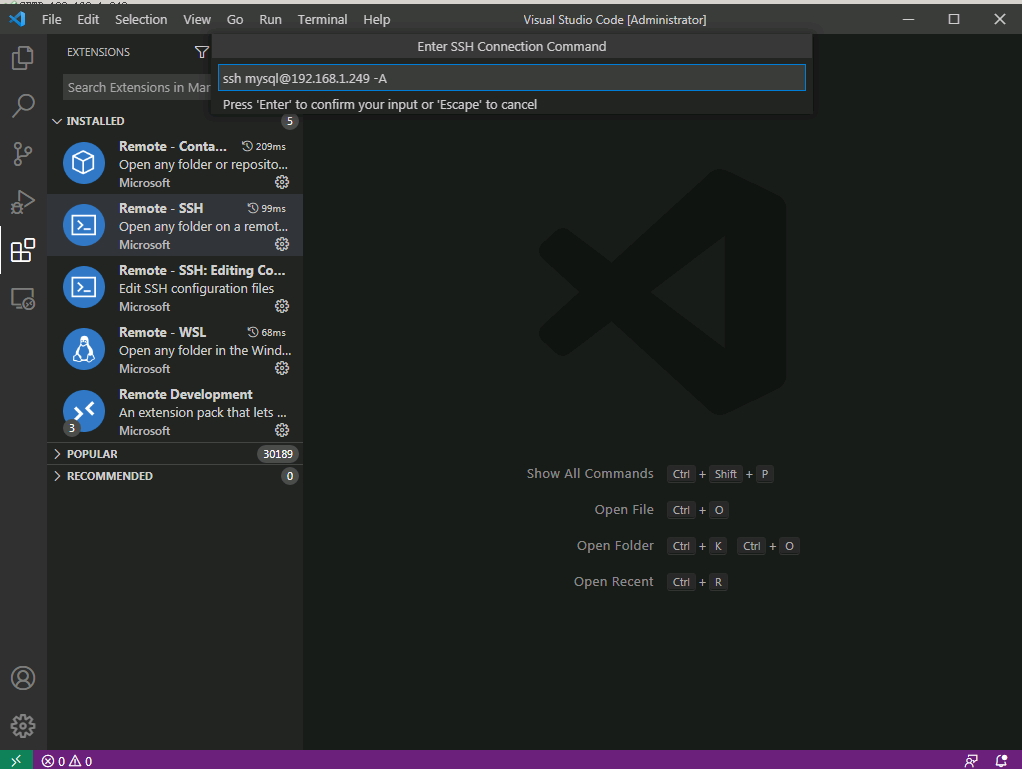Click the Open Recent label

pyautogui.click(x=613, y=581)
